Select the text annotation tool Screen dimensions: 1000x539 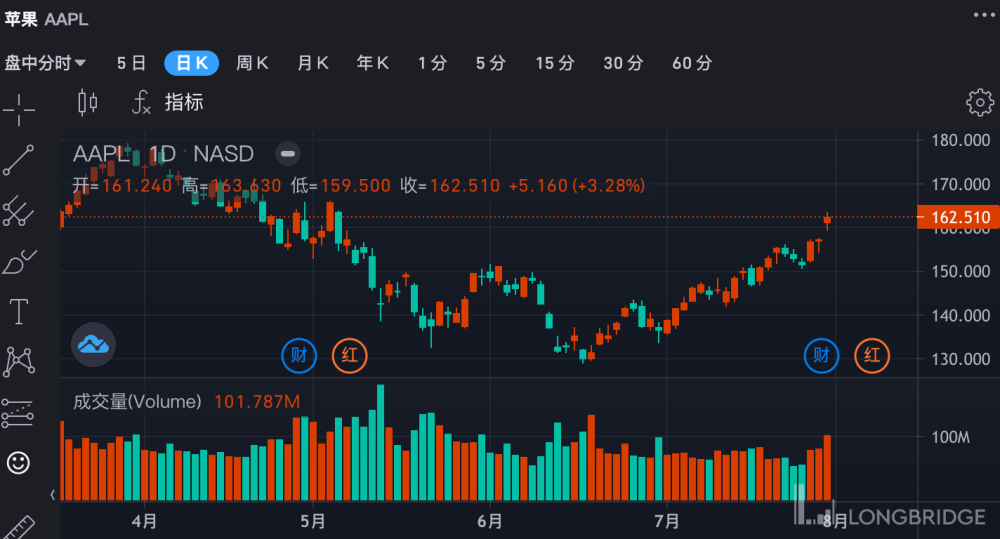(x=19, y=311)
